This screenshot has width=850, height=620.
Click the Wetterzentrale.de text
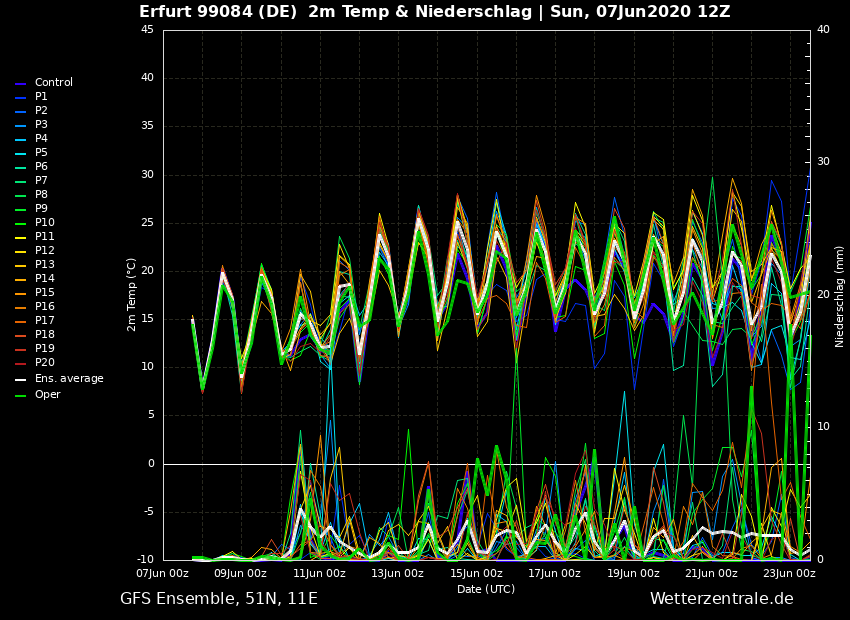pyautogui.click(x=721, y=599)
